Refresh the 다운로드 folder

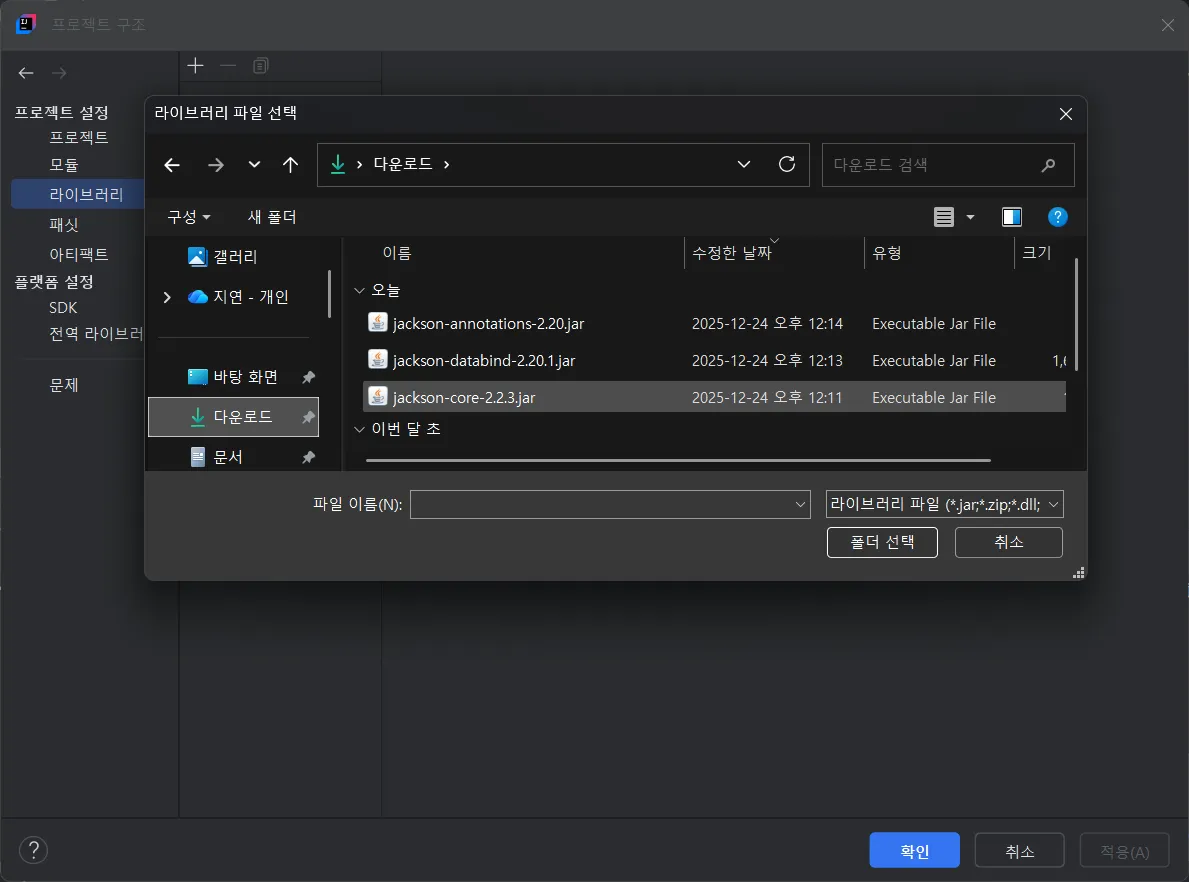pos(787,165)
